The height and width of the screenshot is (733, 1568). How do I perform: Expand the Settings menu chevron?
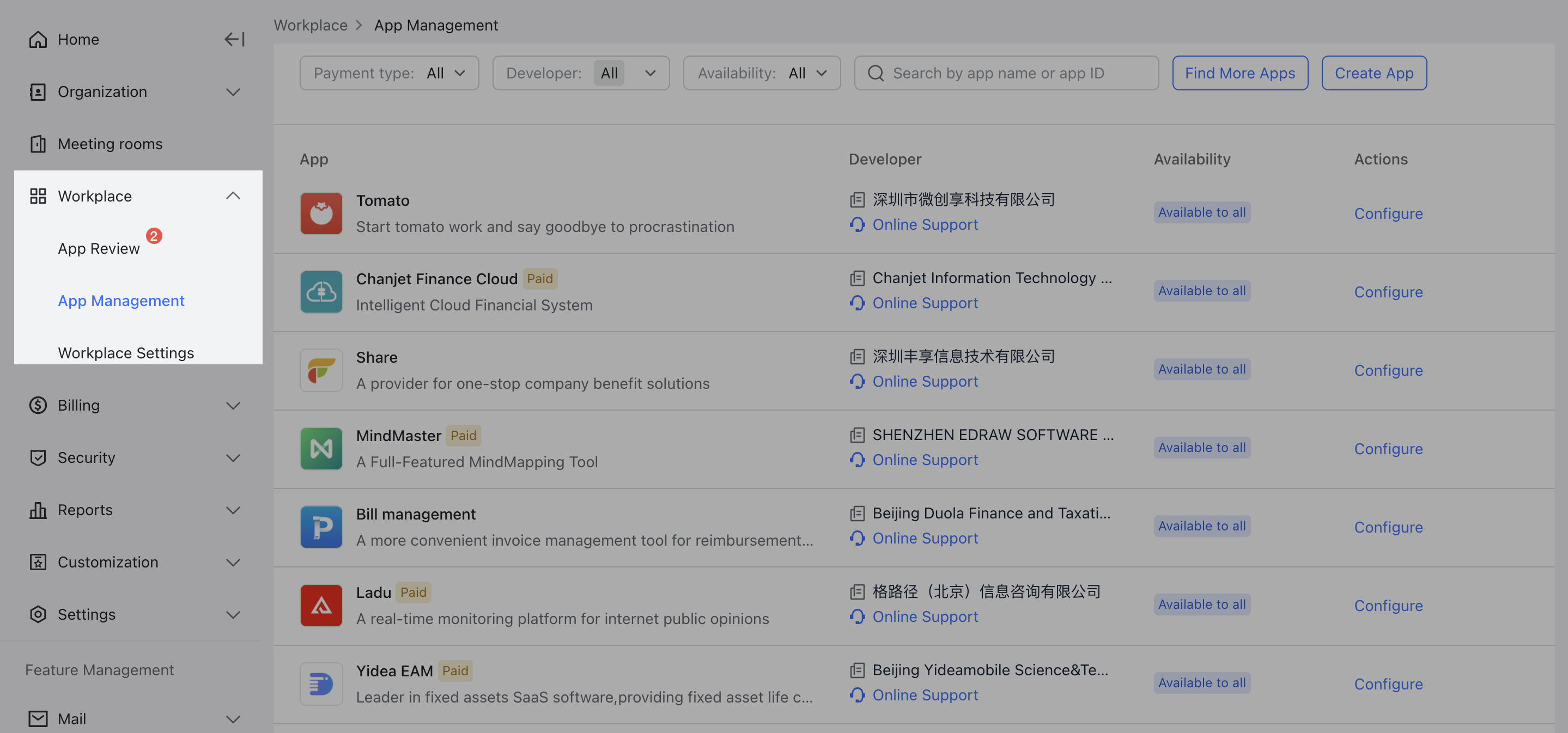[233, 614]
